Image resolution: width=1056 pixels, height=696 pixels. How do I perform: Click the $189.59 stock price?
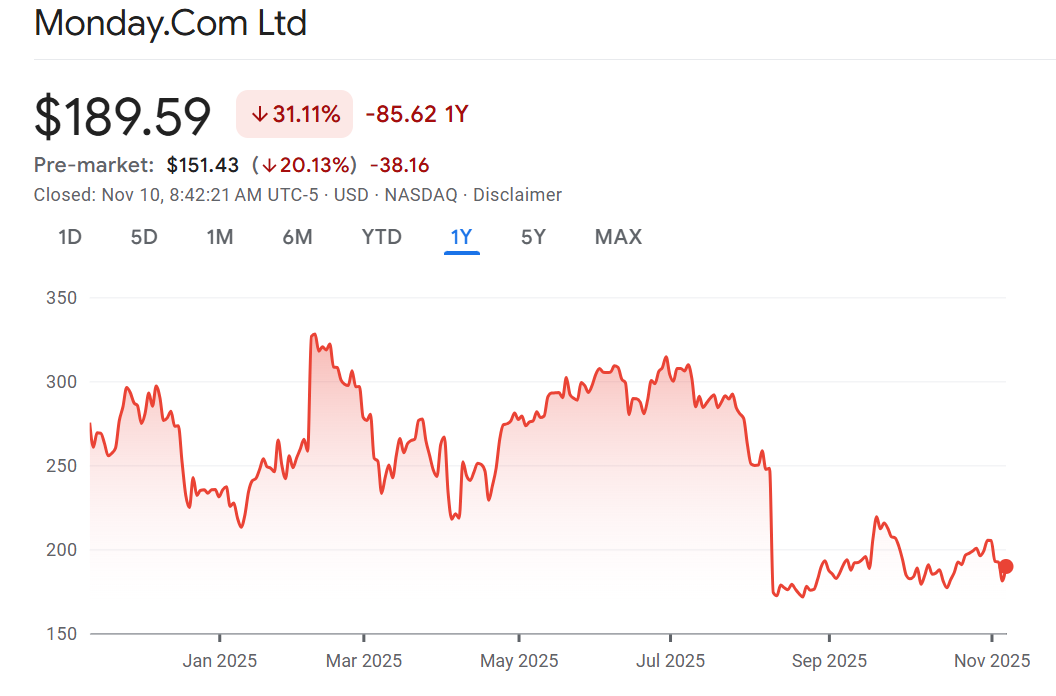(x=123, y=116)
